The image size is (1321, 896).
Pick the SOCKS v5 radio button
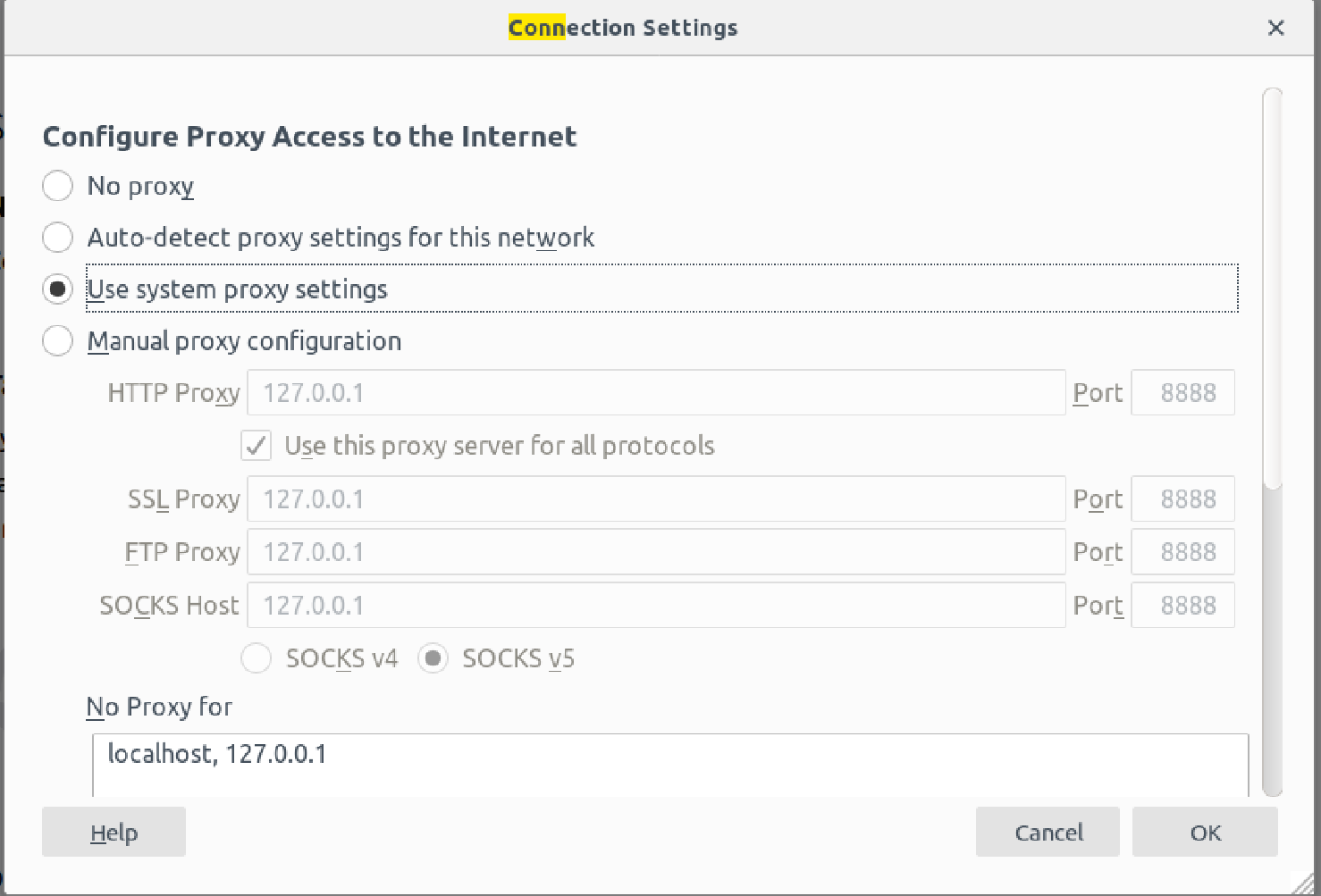pyautogui.click(x=433, y=659)
